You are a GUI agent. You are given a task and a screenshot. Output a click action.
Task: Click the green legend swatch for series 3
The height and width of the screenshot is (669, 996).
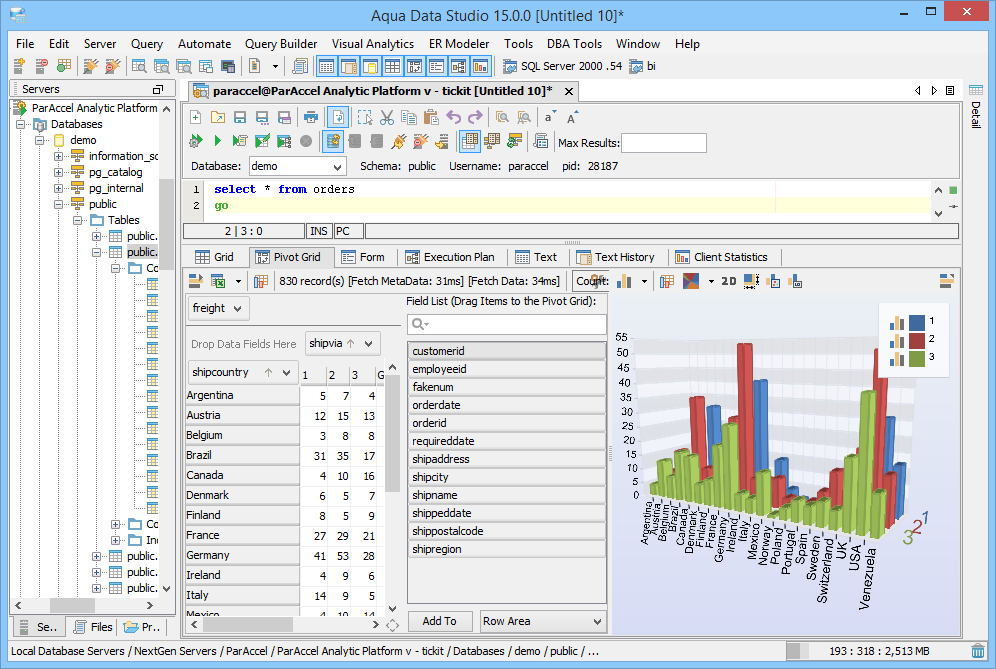pyautogui.click(x=917, y=358)
